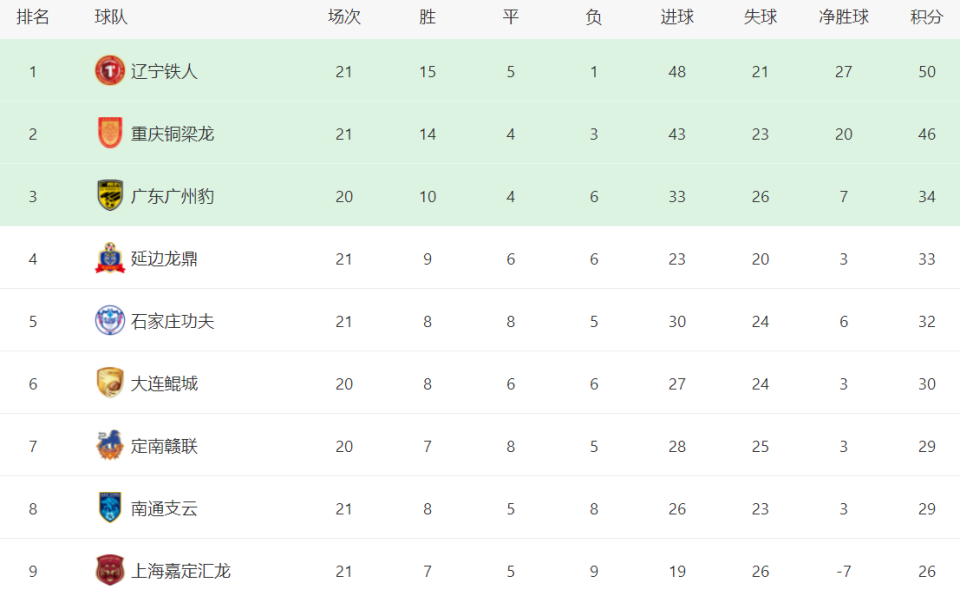Open the 辽宁铁人 team name link

164,72
